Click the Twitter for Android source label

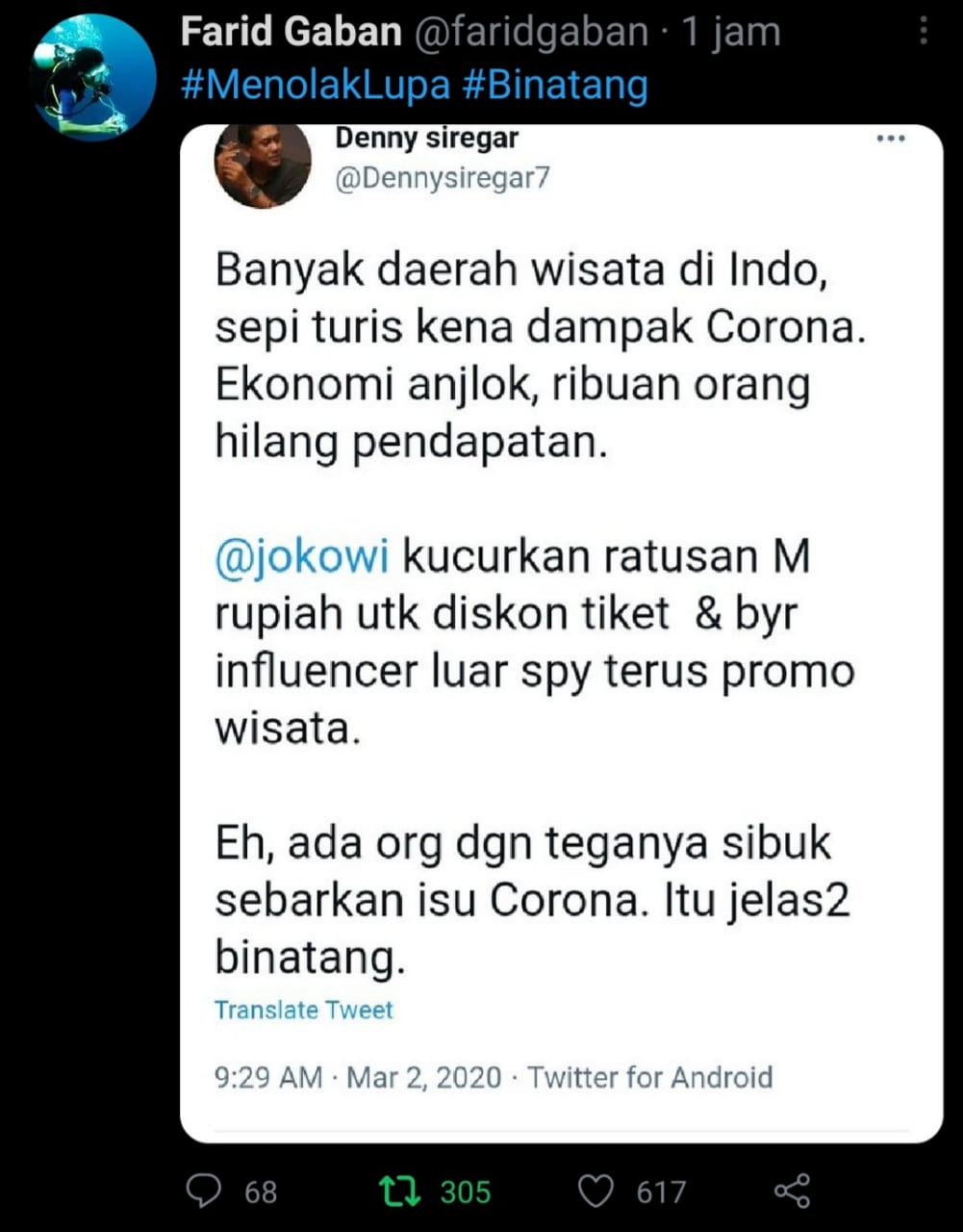[x=650, y=1077]
